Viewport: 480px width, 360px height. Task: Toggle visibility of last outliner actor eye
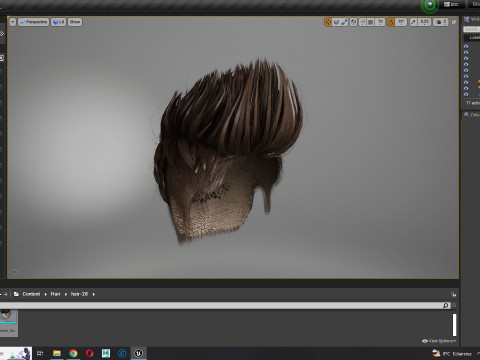point(466,94)
